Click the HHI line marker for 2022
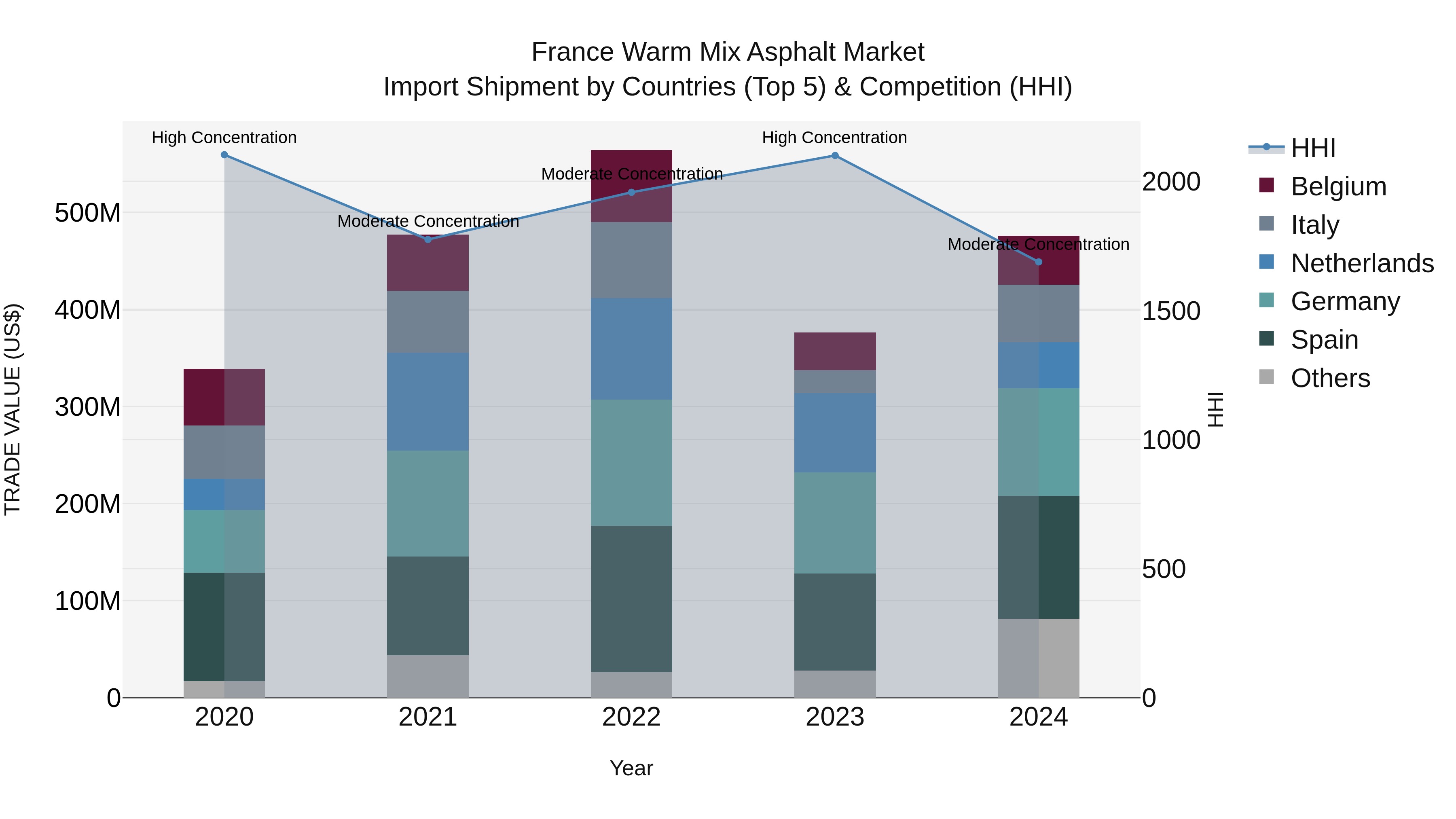Screen dimensions: 1456x819 631,192
